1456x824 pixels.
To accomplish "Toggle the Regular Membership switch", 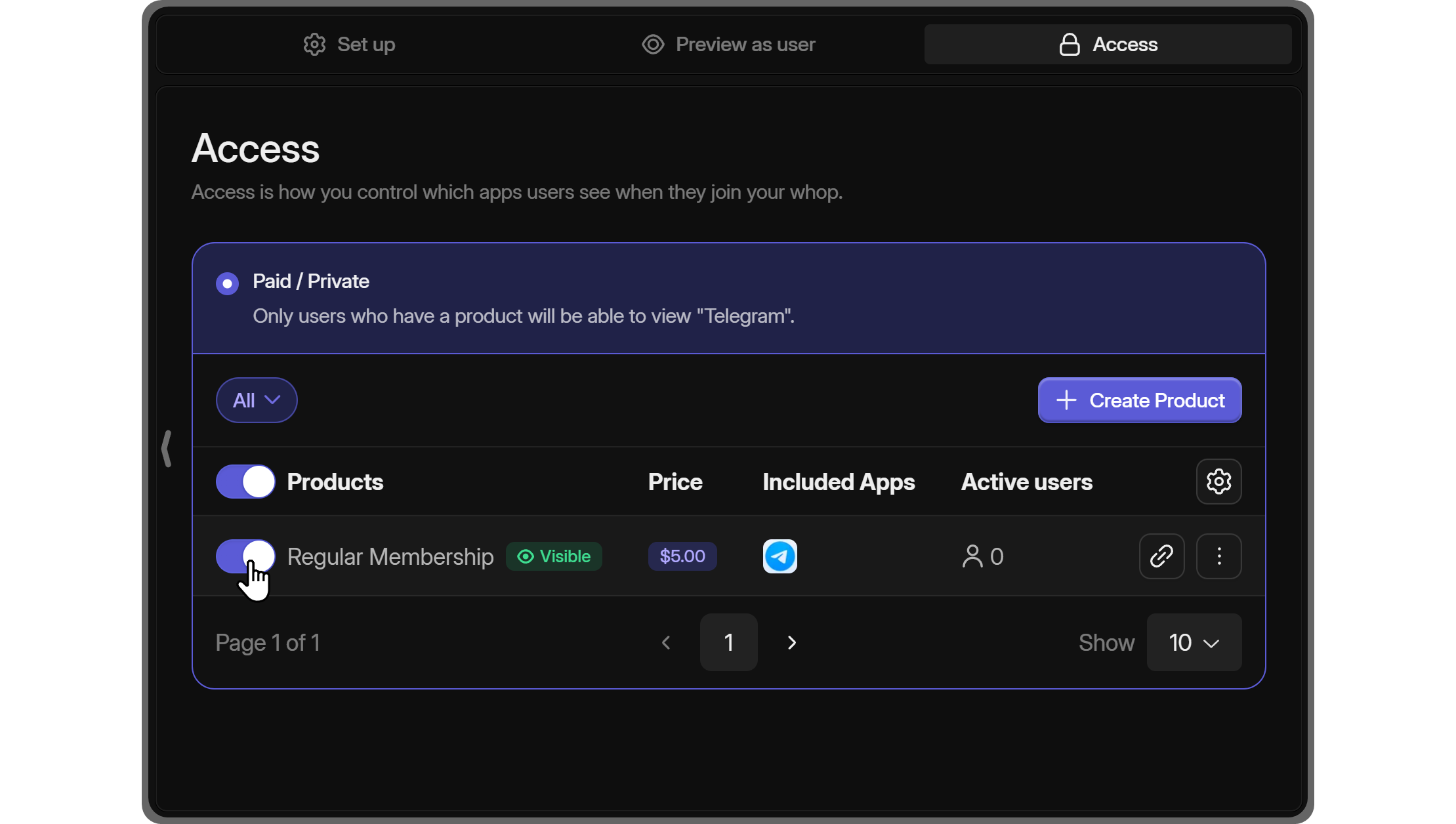I will tap(245, 556).
